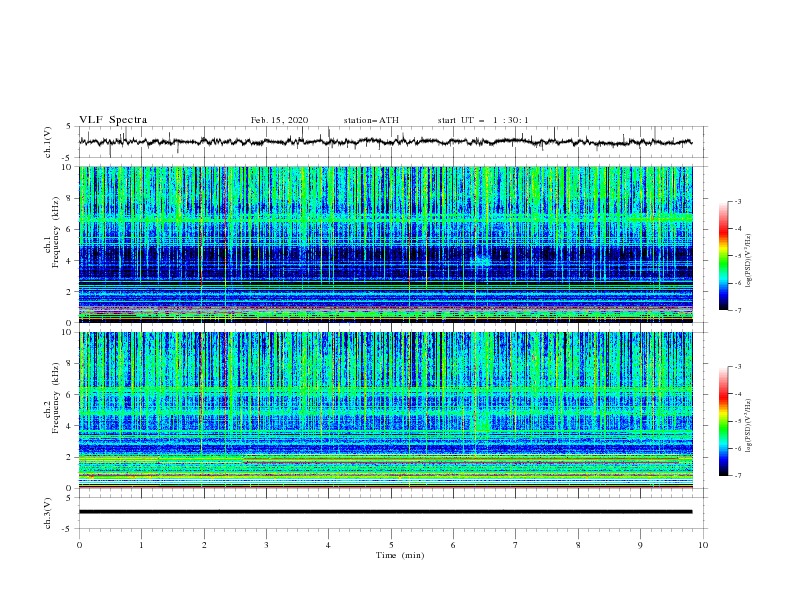Click the 'start UT = 1:30:1' text
Viewport: 792px width, 612px height.
(x=483, y=120)
